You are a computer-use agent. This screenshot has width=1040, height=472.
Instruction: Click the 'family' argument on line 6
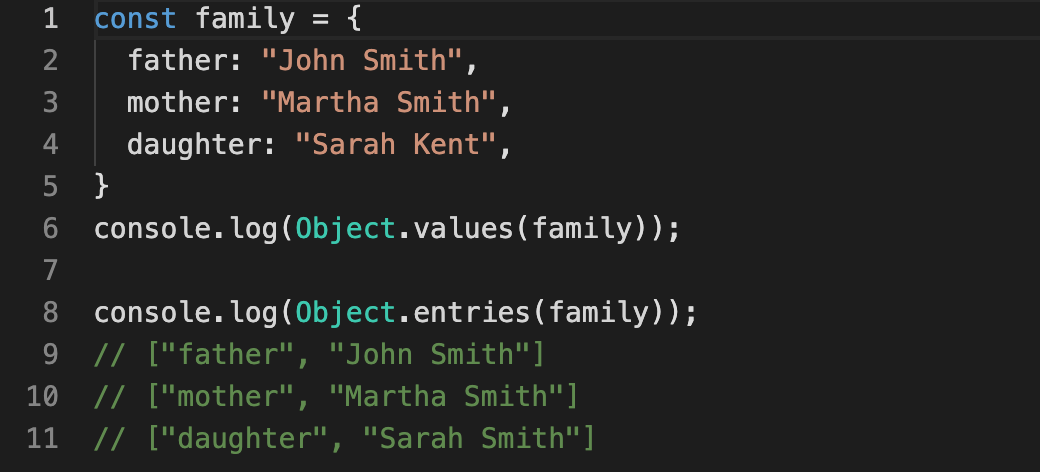click(x=581, y=228)
